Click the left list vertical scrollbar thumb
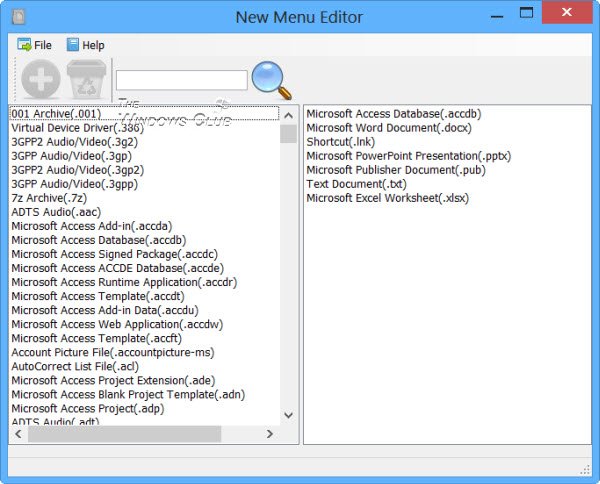Viewport: 600px width, 484px height. (289, 134)
